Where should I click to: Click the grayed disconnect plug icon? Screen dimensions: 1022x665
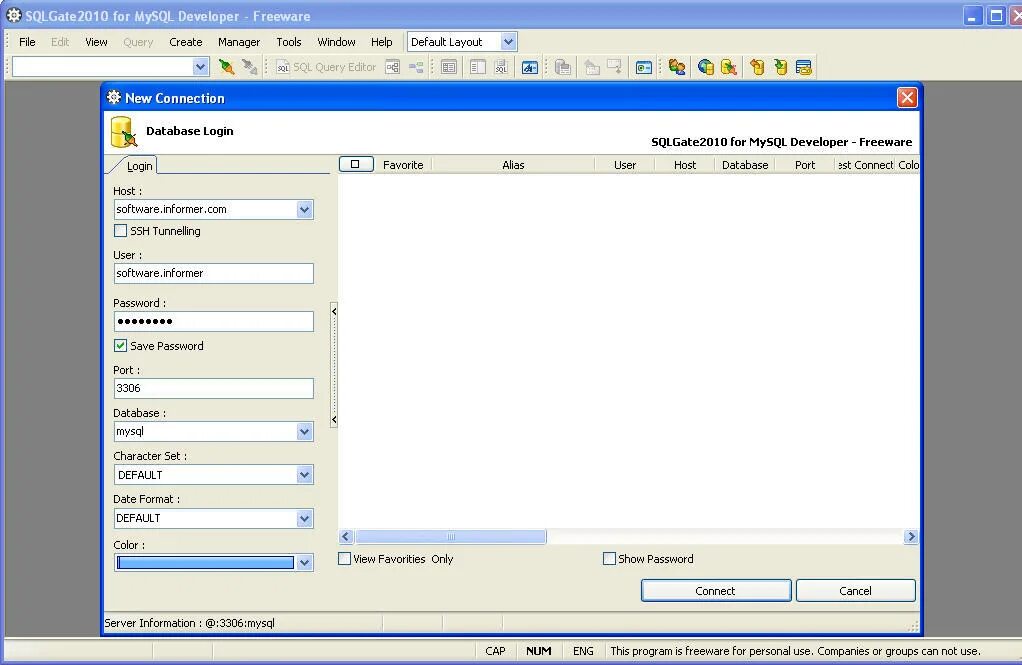[x=249, y=66]
